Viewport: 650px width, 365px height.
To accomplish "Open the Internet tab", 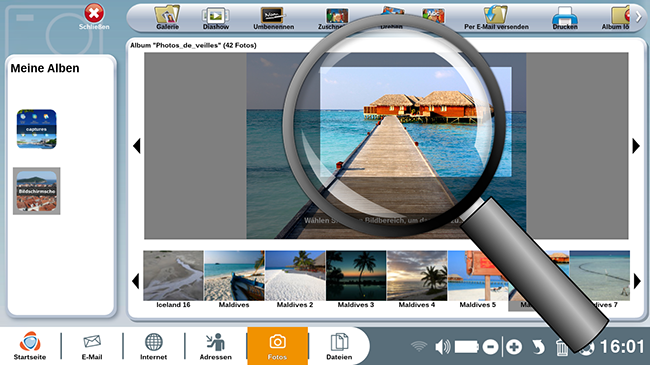I will [153, 346].
